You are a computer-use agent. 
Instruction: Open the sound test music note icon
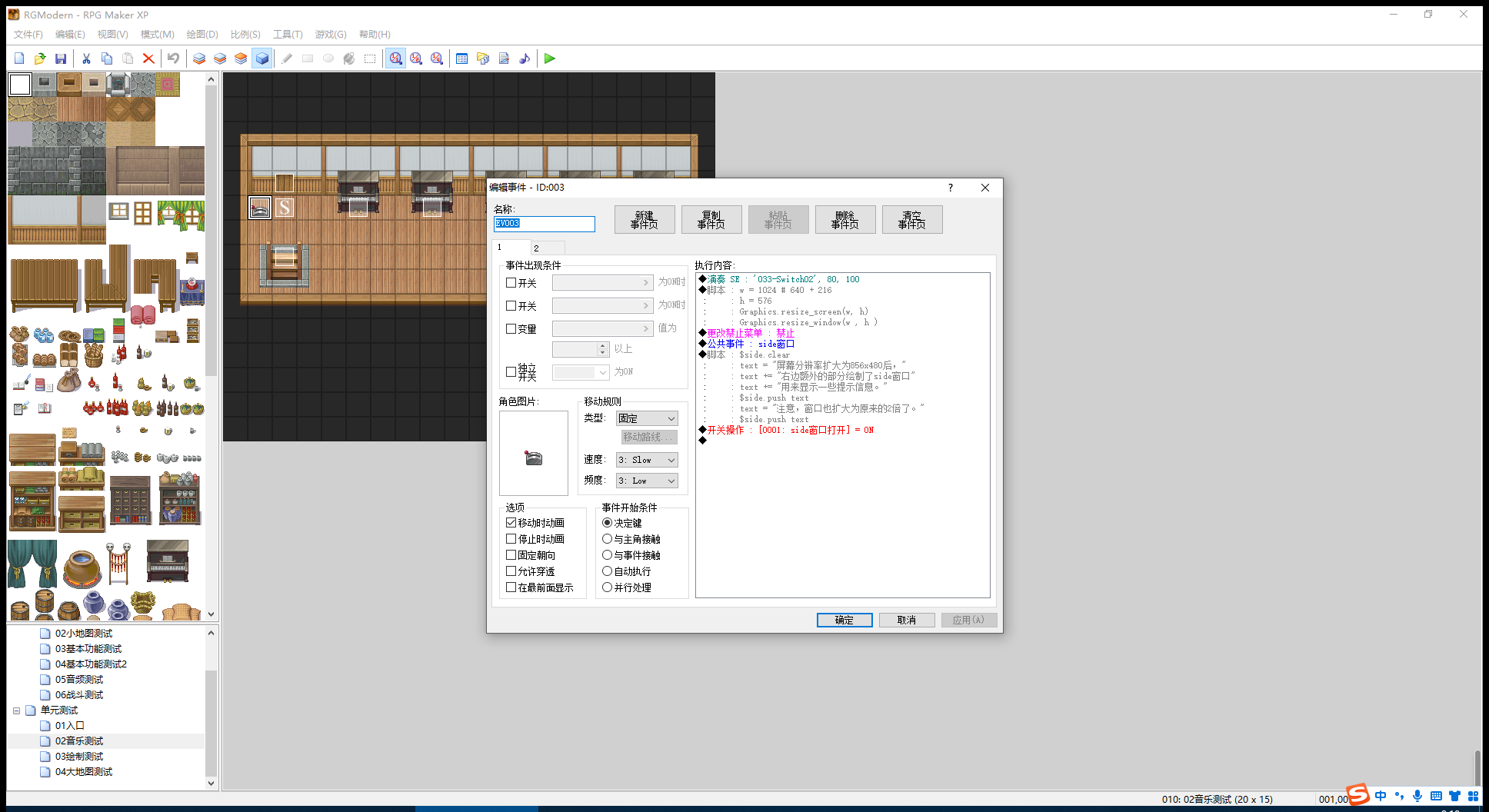pyautogui.click(x=525, y=58)
